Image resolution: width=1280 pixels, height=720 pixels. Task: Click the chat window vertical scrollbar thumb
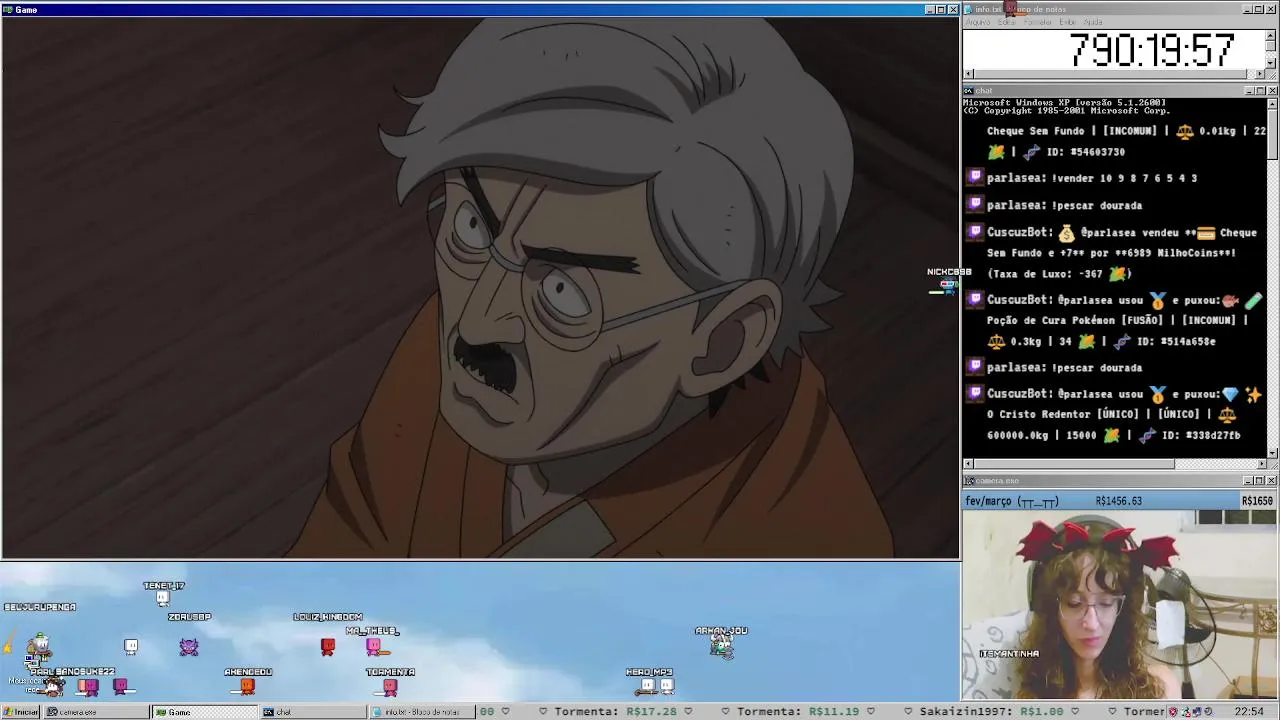pyautogui.click(x=1272, y=133)
